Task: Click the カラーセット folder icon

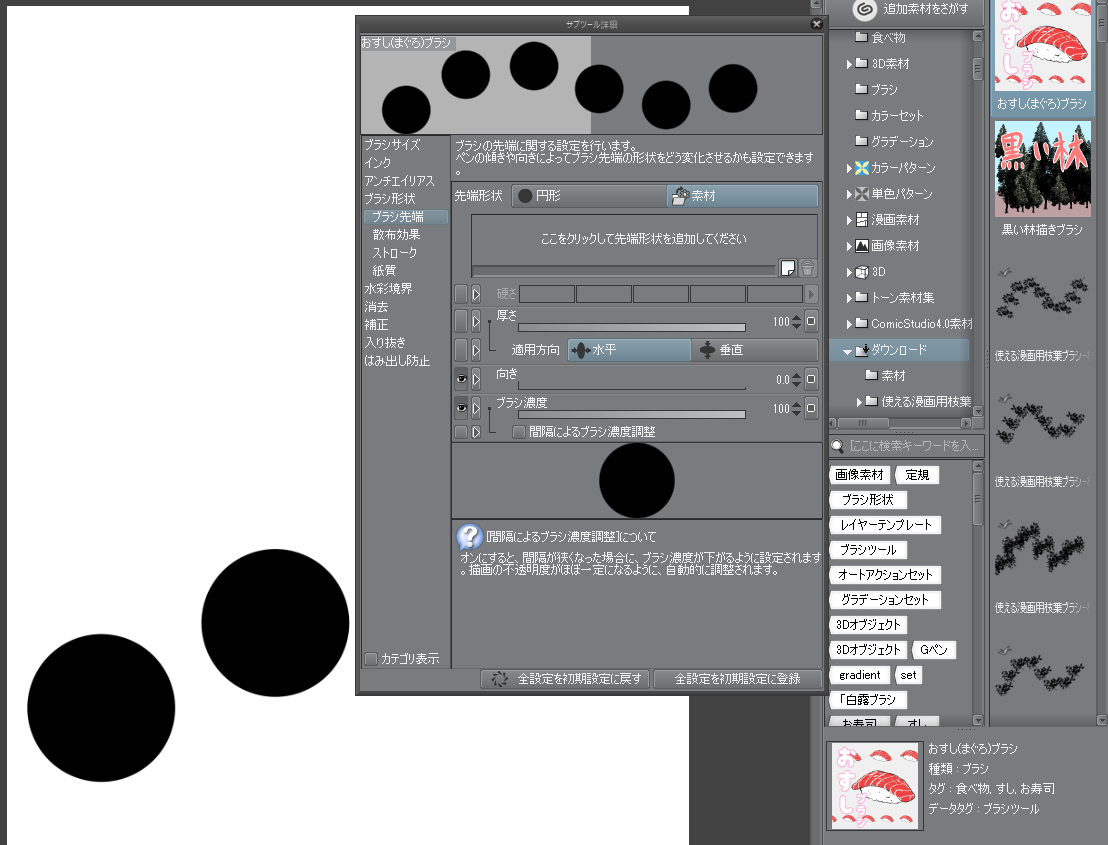Action: pos(861,114)
